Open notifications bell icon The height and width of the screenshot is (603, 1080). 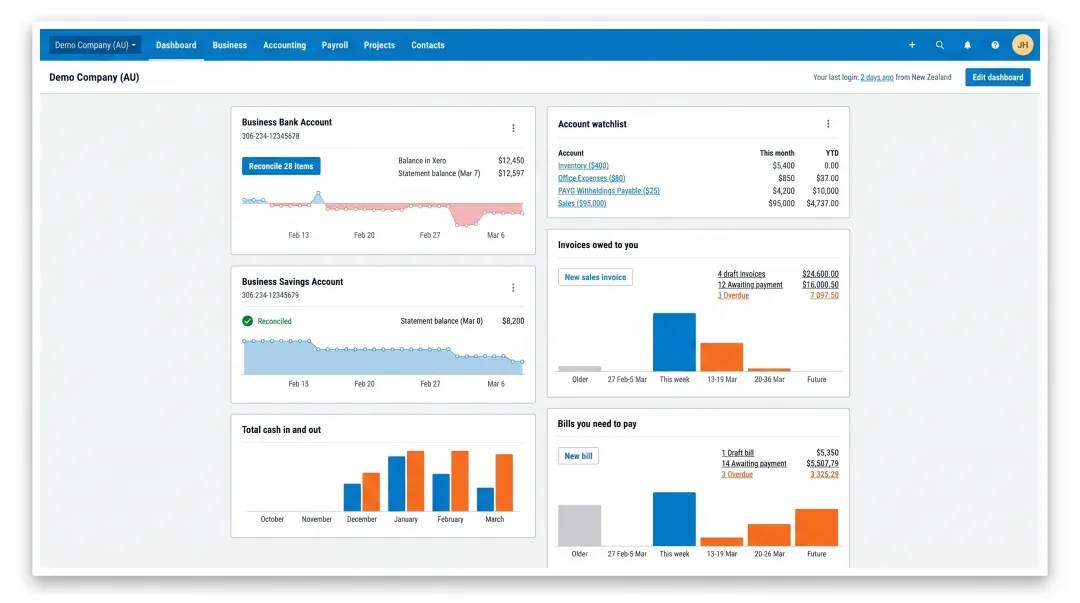(x=967, y=45)
